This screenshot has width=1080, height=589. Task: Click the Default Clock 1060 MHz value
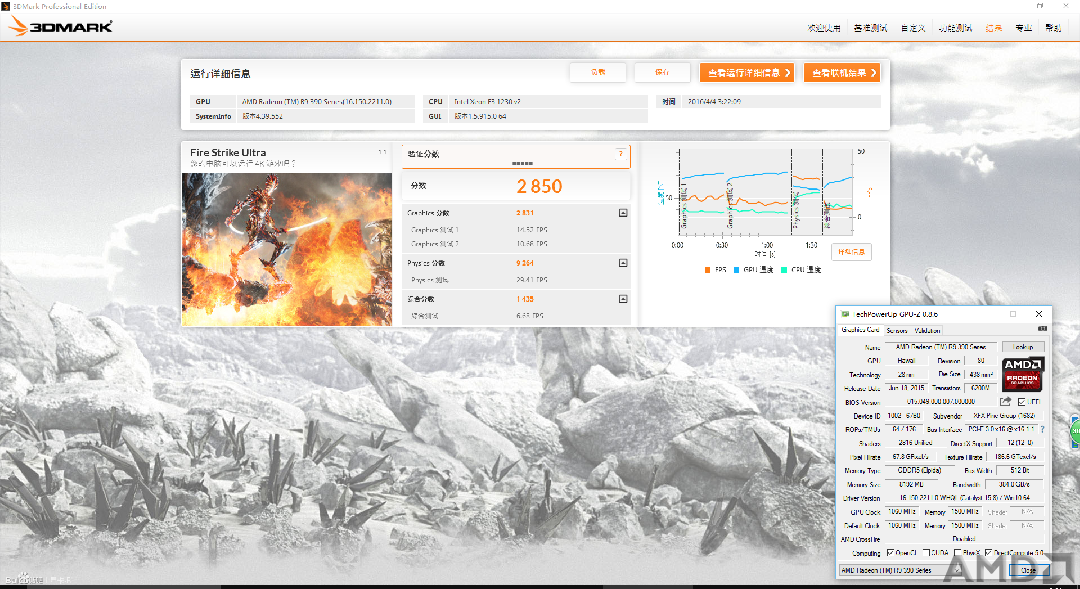coord(902,526)
